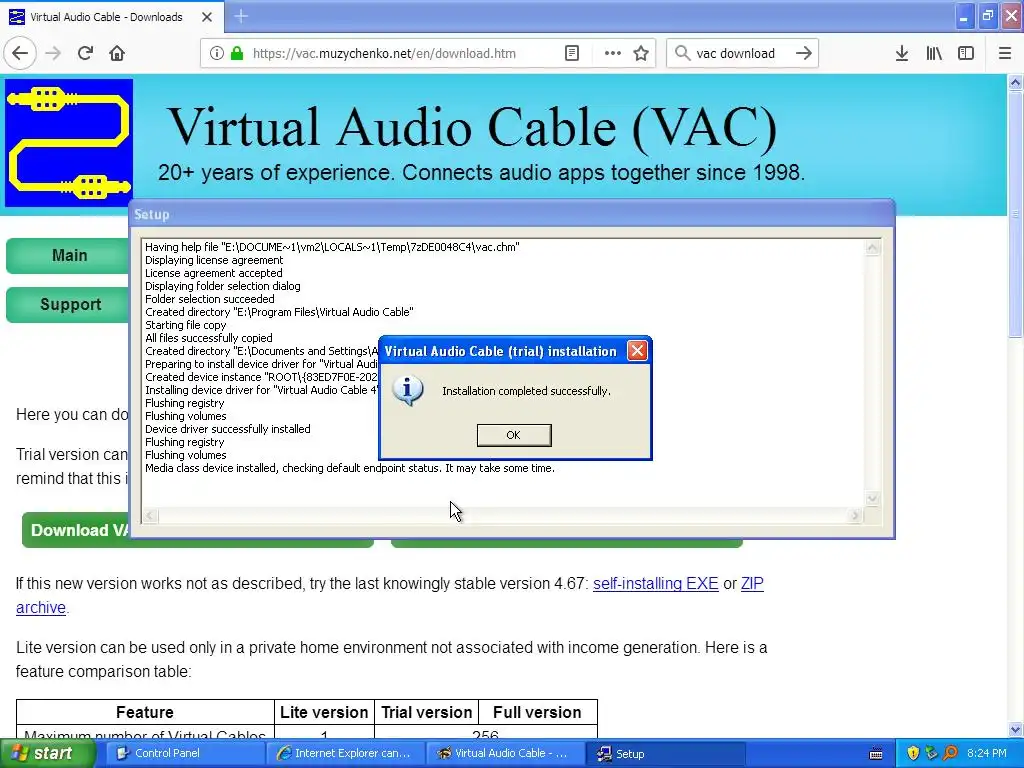Click the browser forward arrow
Image resolution: width=1024 pixels, height=768 pixels.
[53, 54]
